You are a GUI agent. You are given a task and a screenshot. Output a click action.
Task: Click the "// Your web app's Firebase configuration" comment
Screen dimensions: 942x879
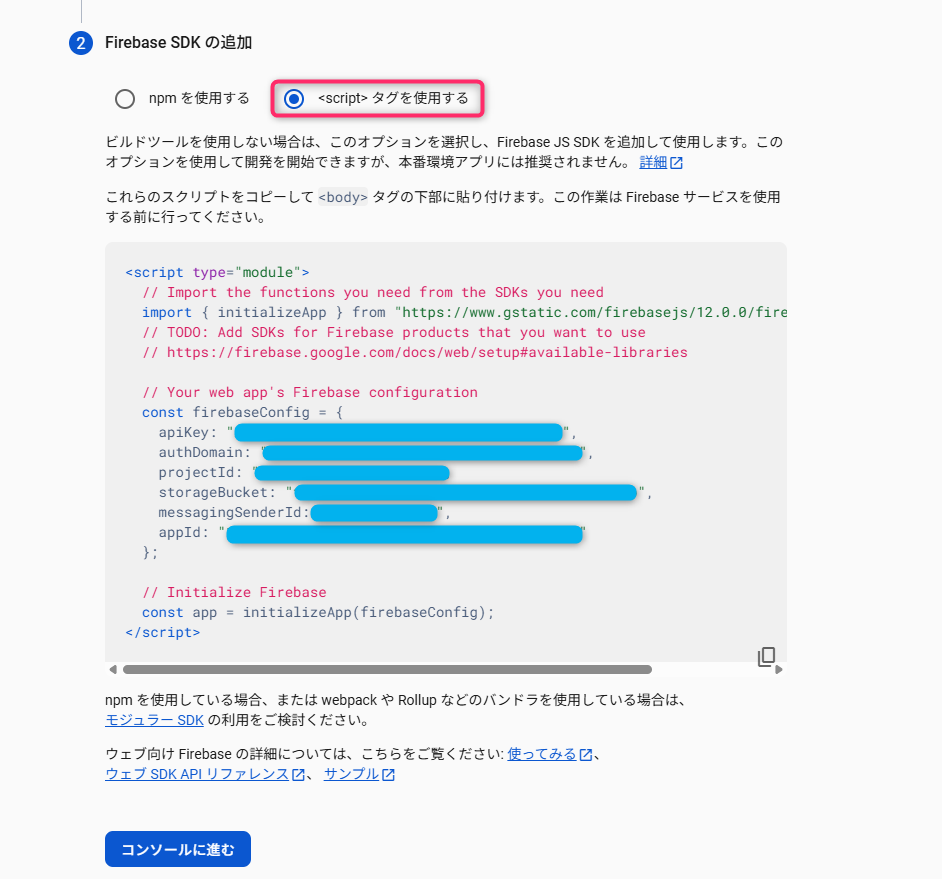[310, 392]
